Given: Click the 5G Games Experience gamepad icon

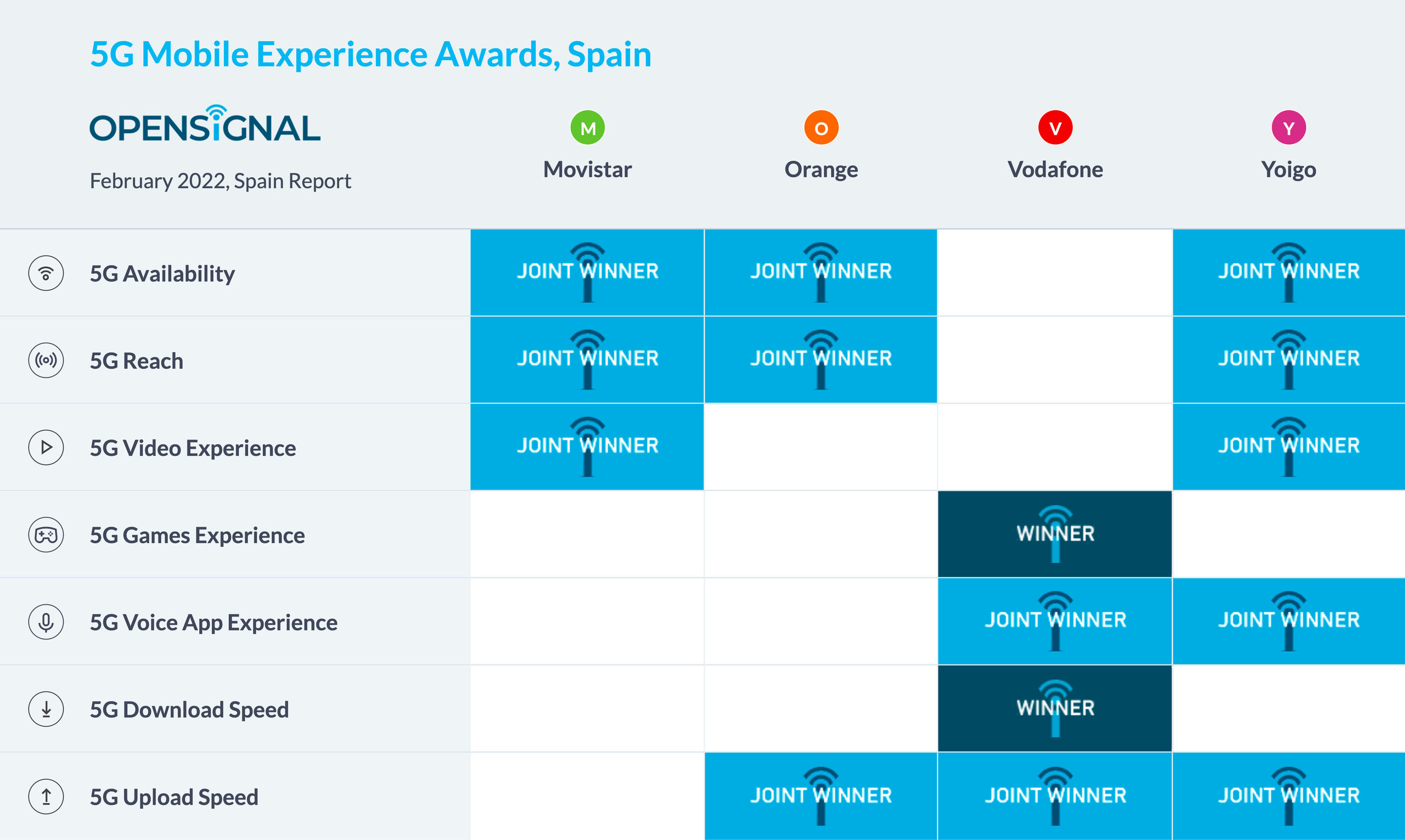Looking at the screenshot, I should coord(46,535).
